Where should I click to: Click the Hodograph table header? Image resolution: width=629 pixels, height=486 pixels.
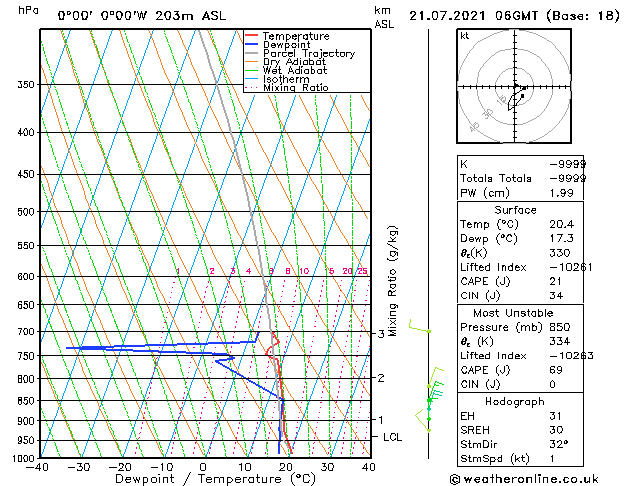(x=515, y=402)
